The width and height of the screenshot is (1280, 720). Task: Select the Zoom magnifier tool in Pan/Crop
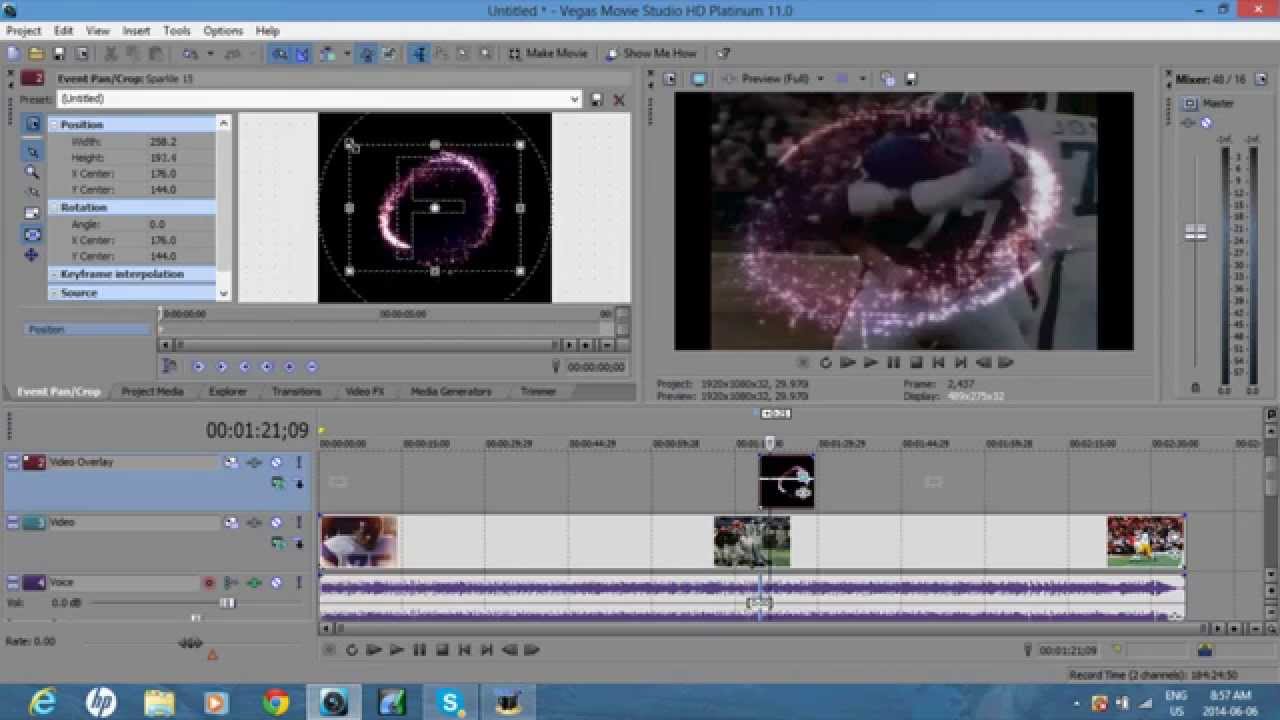32,172
